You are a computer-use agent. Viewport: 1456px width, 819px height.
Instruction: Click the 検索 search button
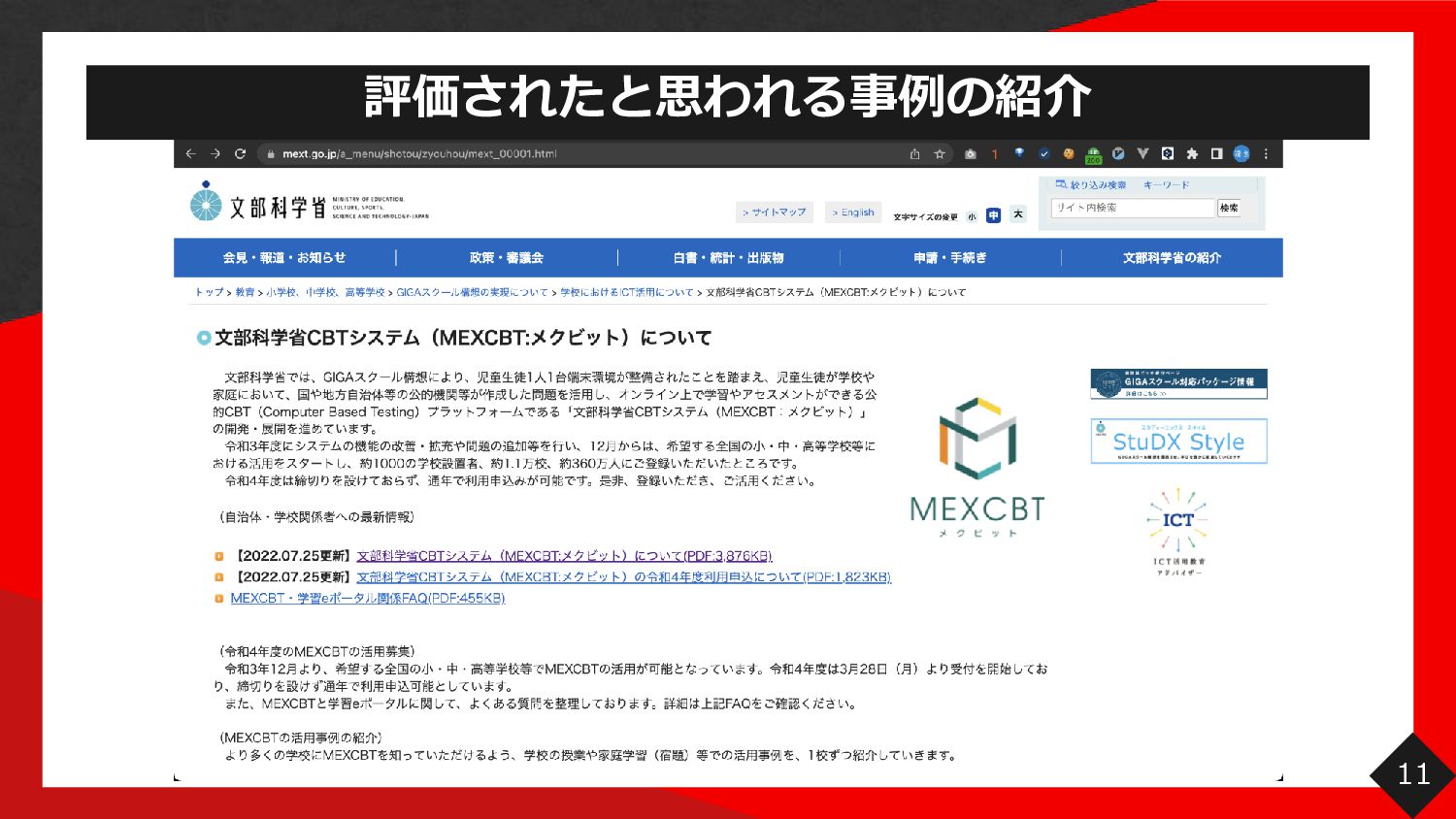[1229, 208]
